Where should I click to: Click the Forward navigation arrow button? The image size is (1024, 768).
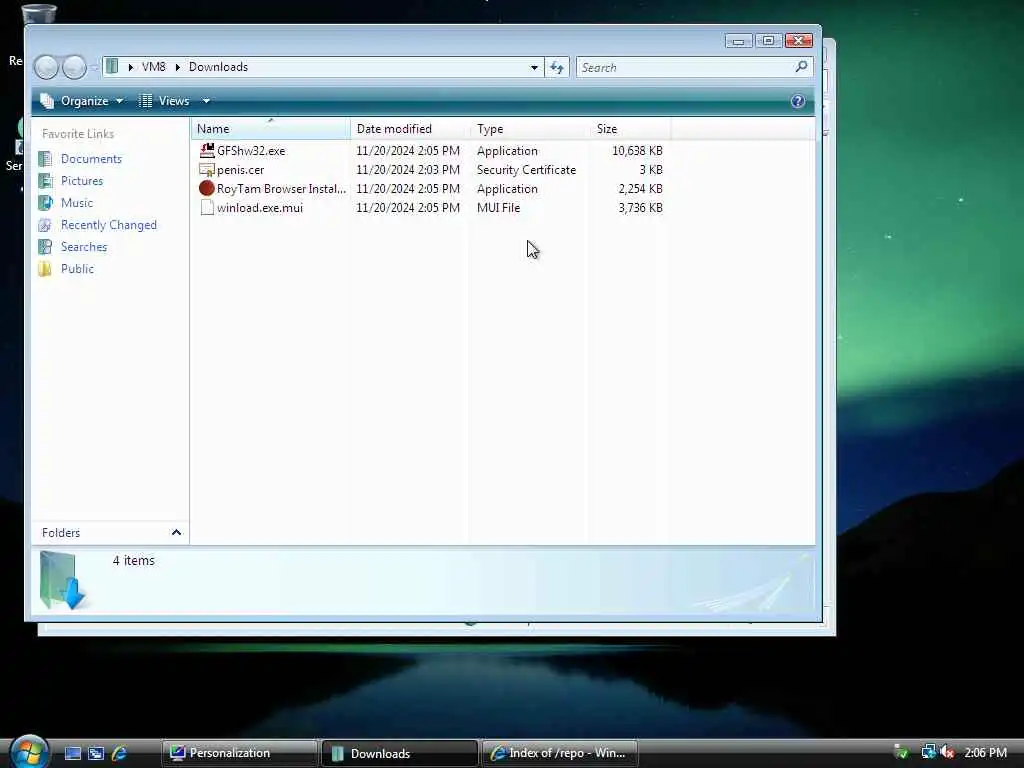pos(74,67)
